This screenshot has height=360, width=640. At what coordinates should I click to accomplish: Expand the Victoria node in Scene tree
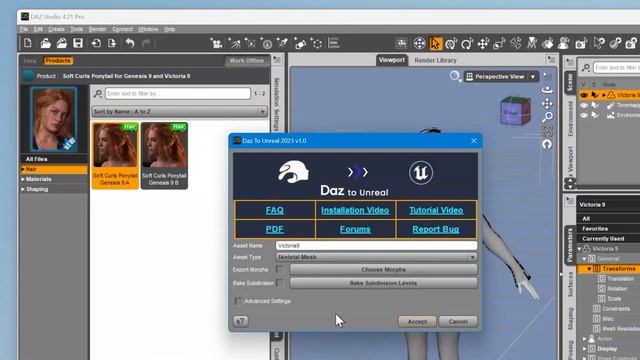tap(604, 95)
